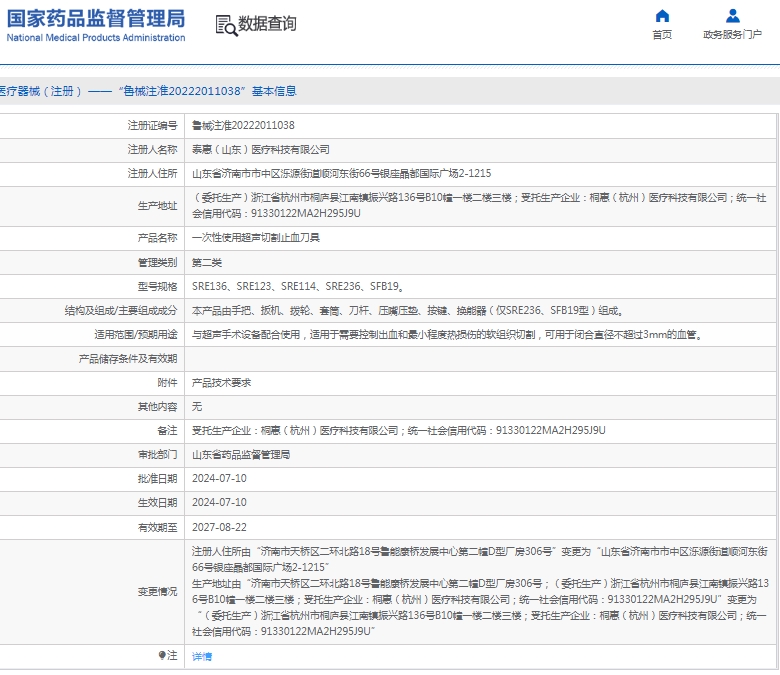
Task: Click the 注册人住所 row label
Action: [152, 174]
